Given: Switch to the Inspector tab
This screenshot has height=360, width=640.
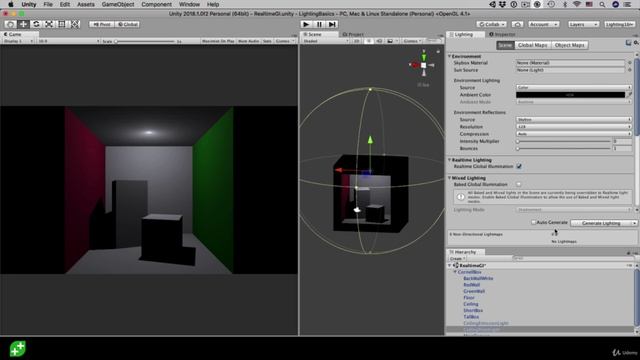Looking at the screenshot, I should 502,34.
